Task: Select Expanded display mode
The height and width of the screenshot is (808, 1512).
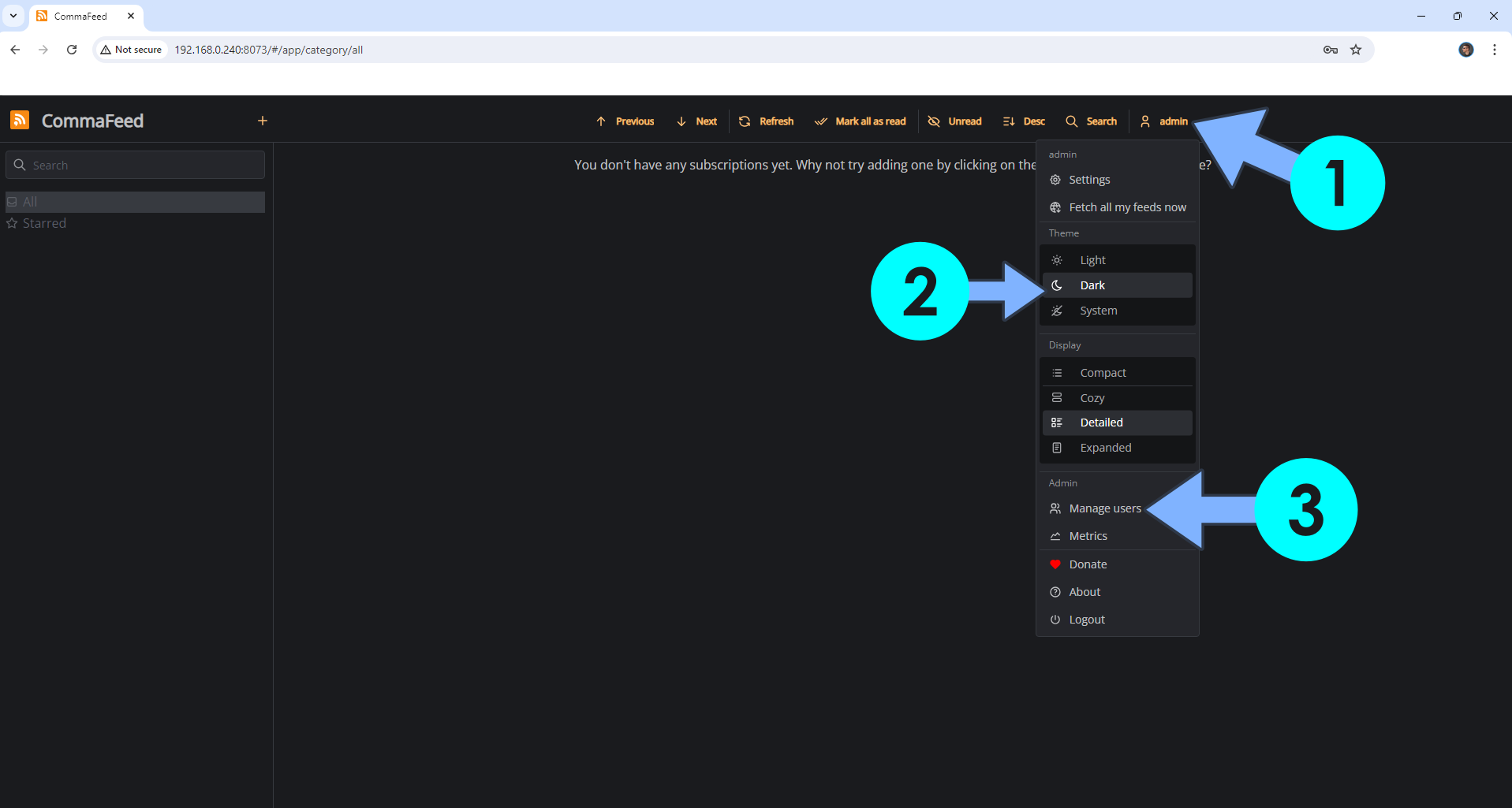Action: [x=1118, y=448]
